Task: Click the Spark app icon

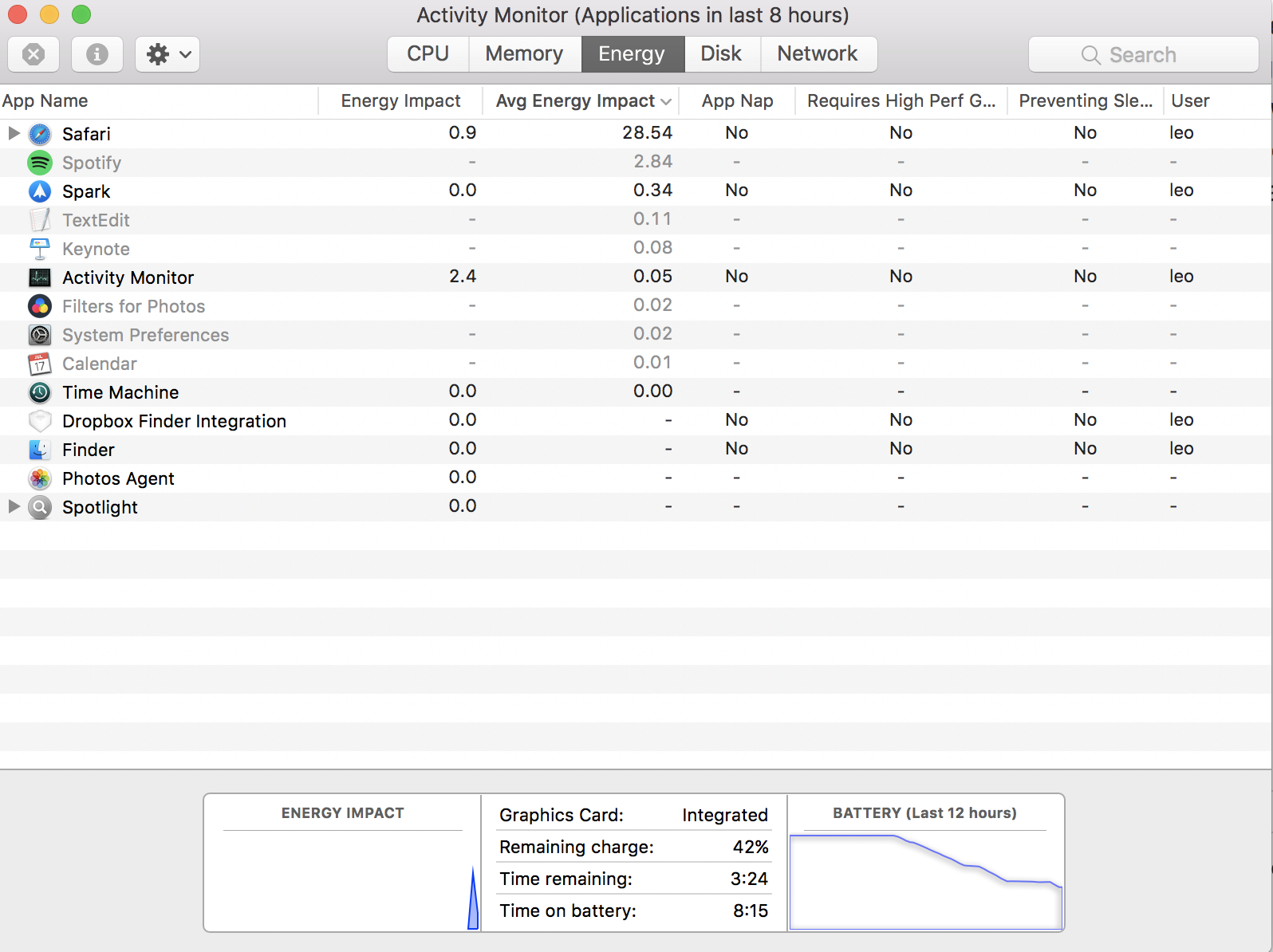Action: coord(40,191)
